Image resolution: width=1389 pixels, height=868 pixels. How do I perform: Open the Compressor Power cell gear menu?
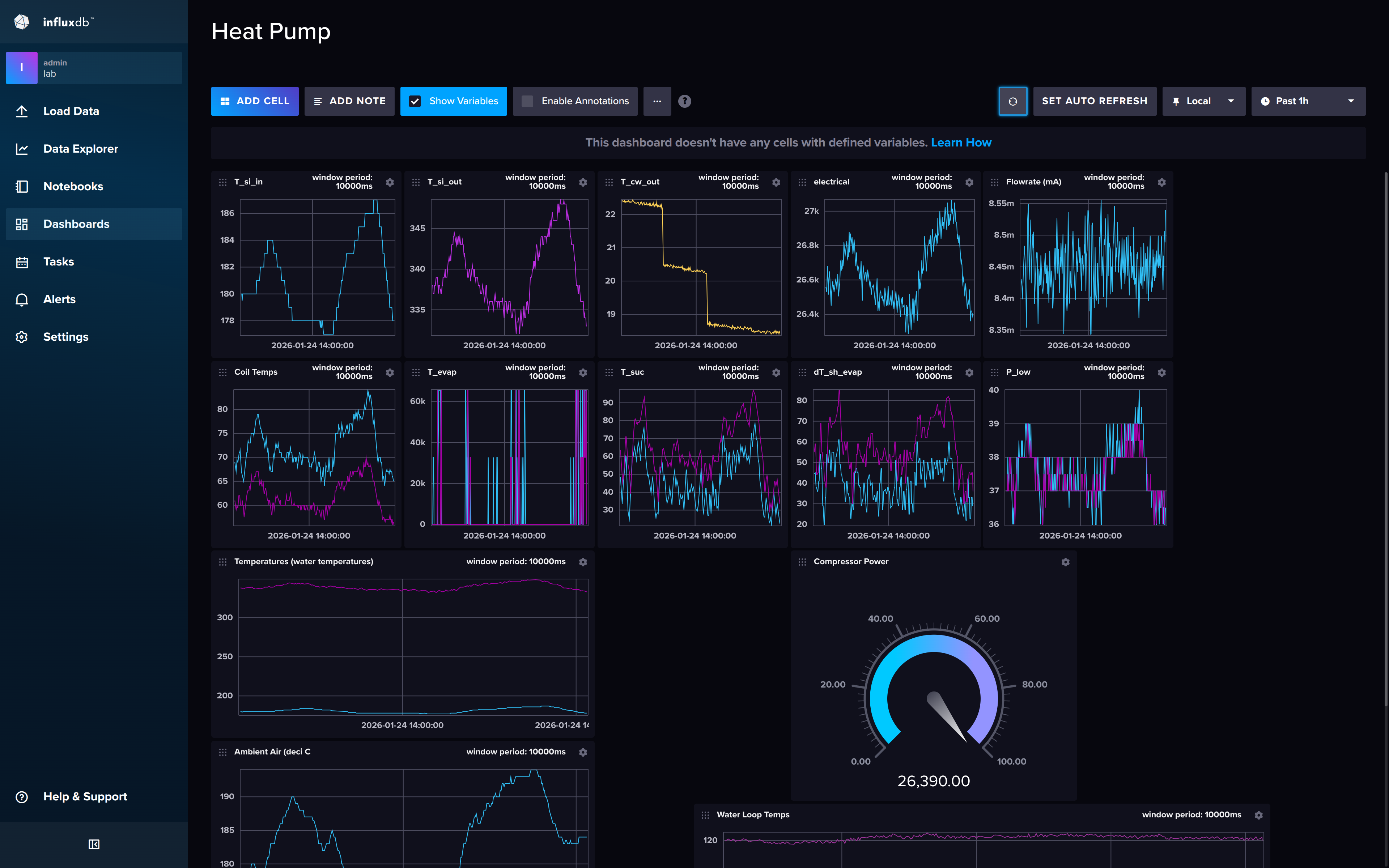click(1065, 562)
